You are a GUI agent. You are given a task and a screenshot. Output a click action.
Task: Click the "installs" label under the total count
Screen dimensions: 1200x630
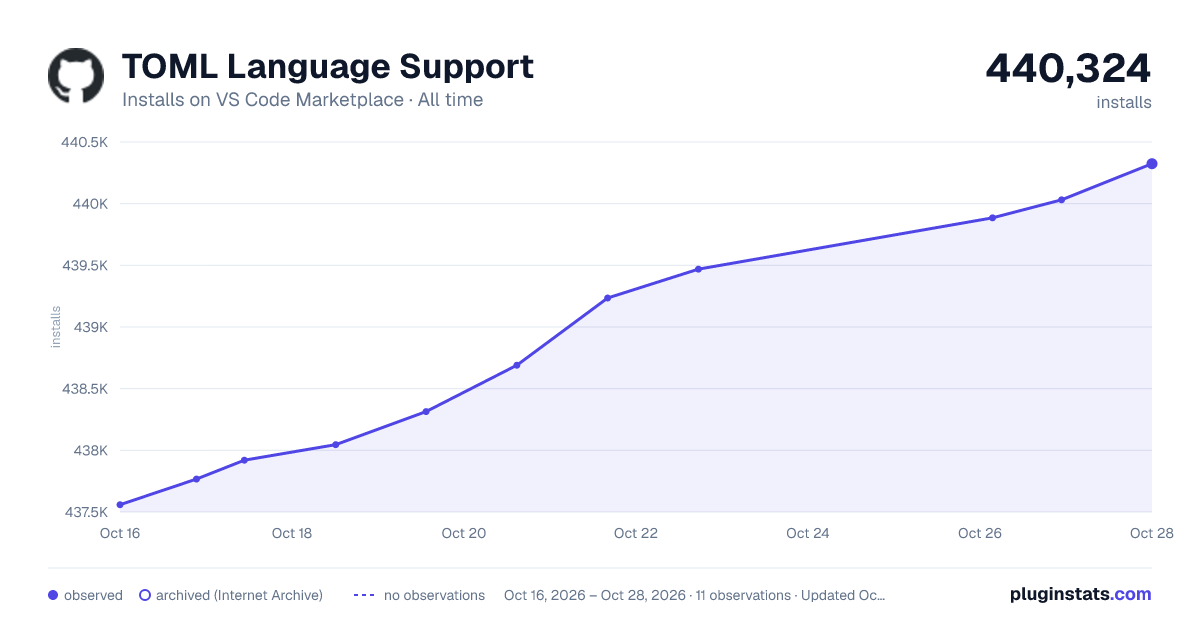(x=1124, y=102)
